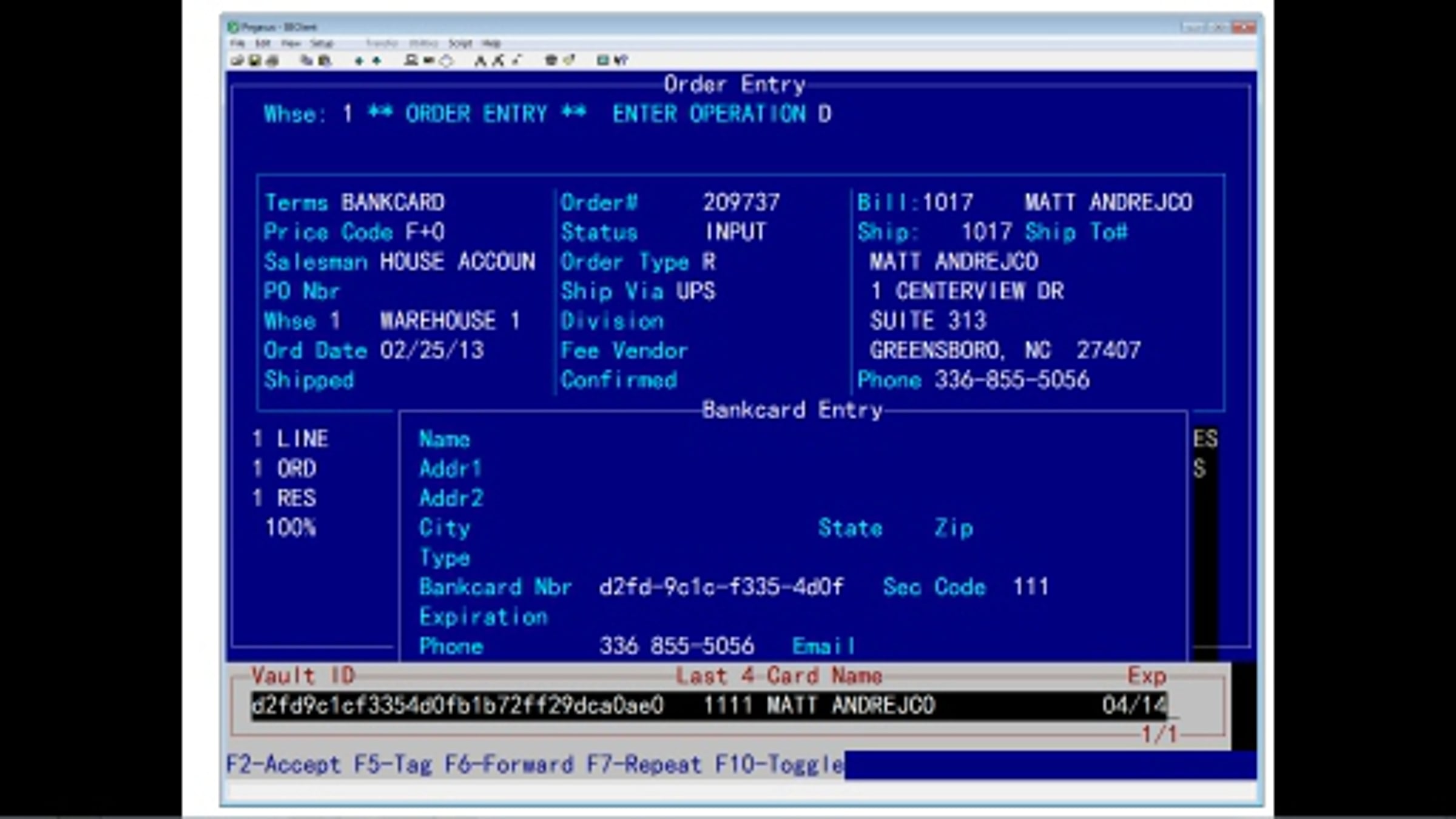The image size is (1456, 819).
Task: Close the terminal window with red X
Action: click(1244, 27)
